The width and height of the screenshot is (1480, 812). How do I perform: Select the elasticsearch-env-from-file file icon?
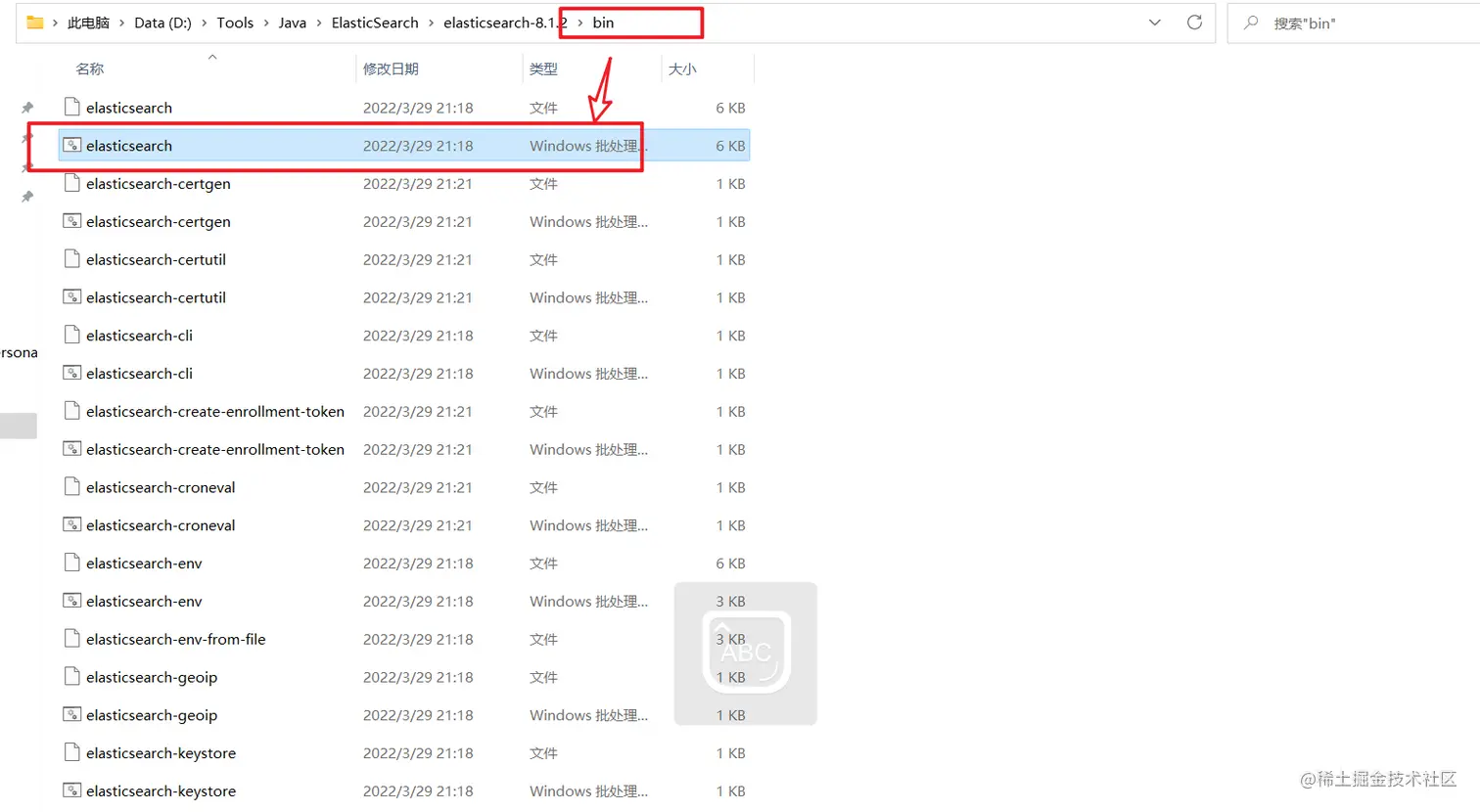(71, 640)
